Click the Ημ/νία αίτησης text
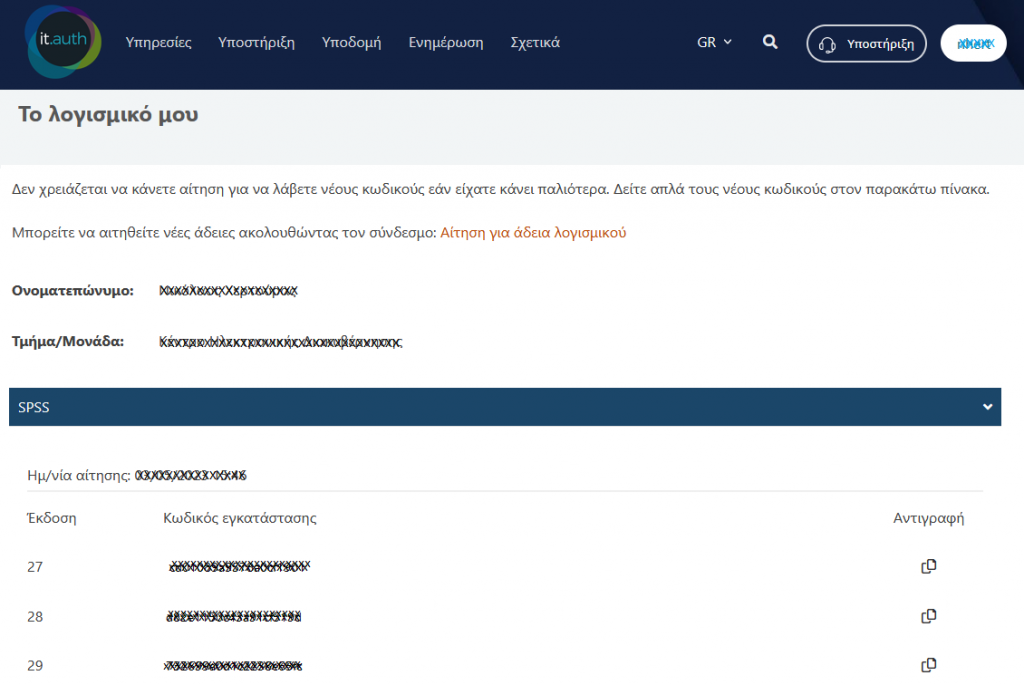Image resolution: width=1024 pixels, height=685 pixels. [x=78, y=475]
